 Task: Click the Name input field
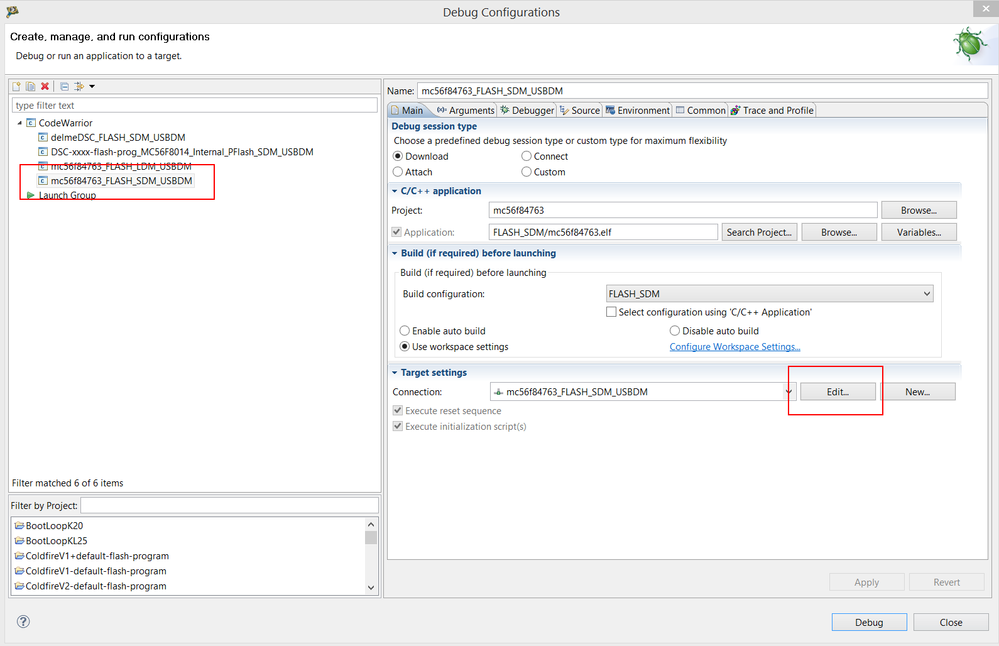702,90
